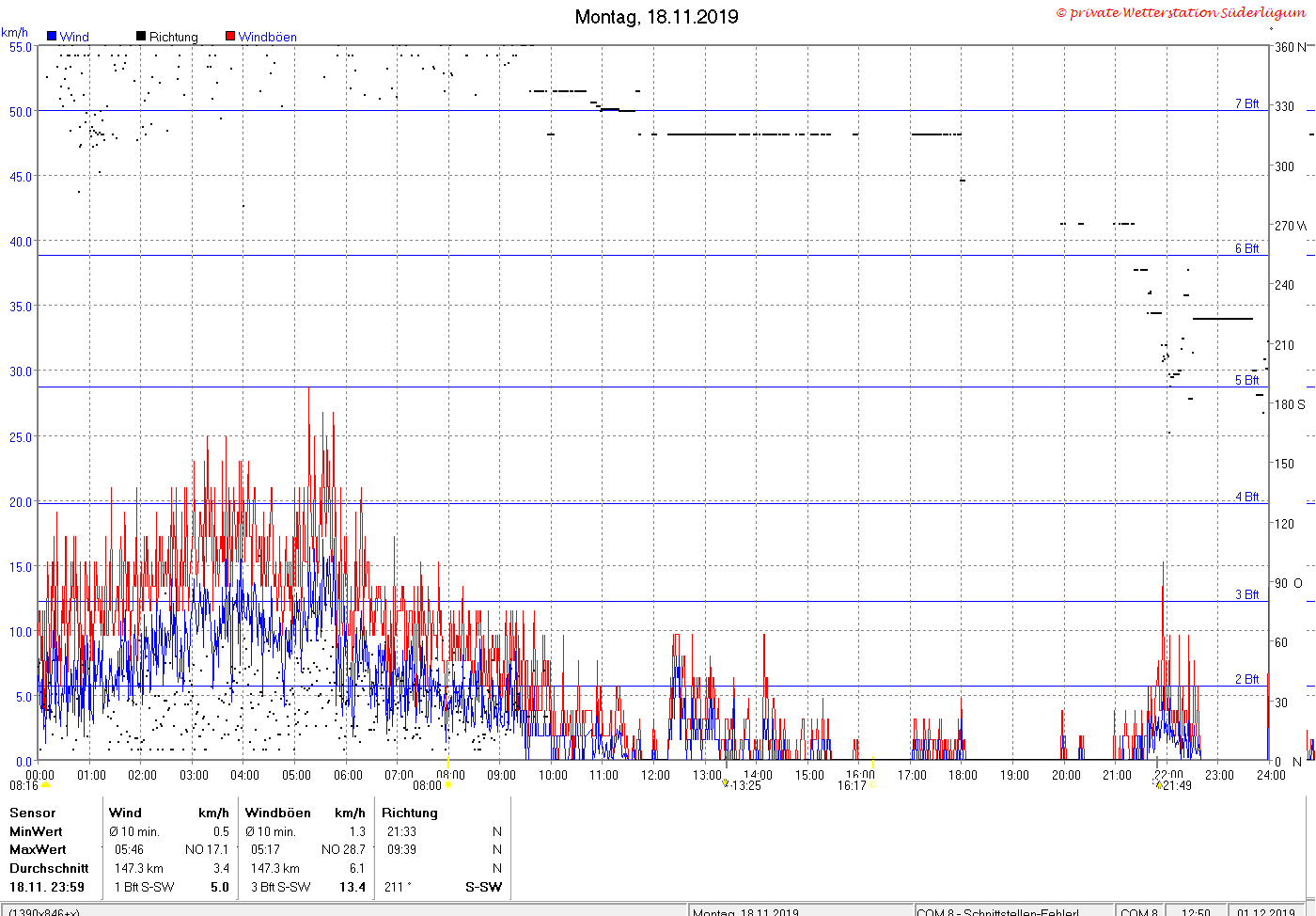Image resolution: width=1316 pixels, height=916 pixels.
Task: Click the 12:00 time axis label
Action: [655, 775]
